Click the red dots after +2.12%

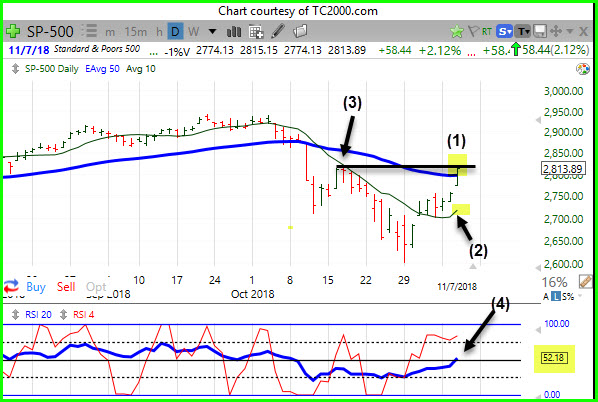click(471, 54)
